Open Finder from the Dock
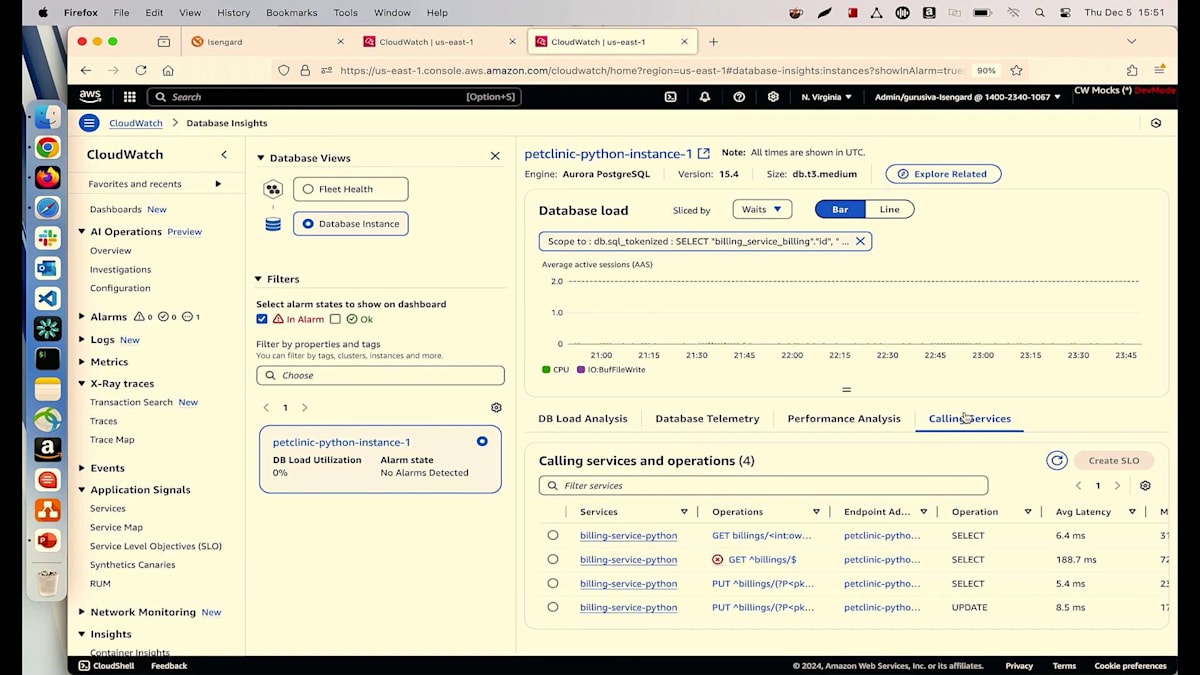Viewport: 1200px width, 675px height. pos(47,117)
